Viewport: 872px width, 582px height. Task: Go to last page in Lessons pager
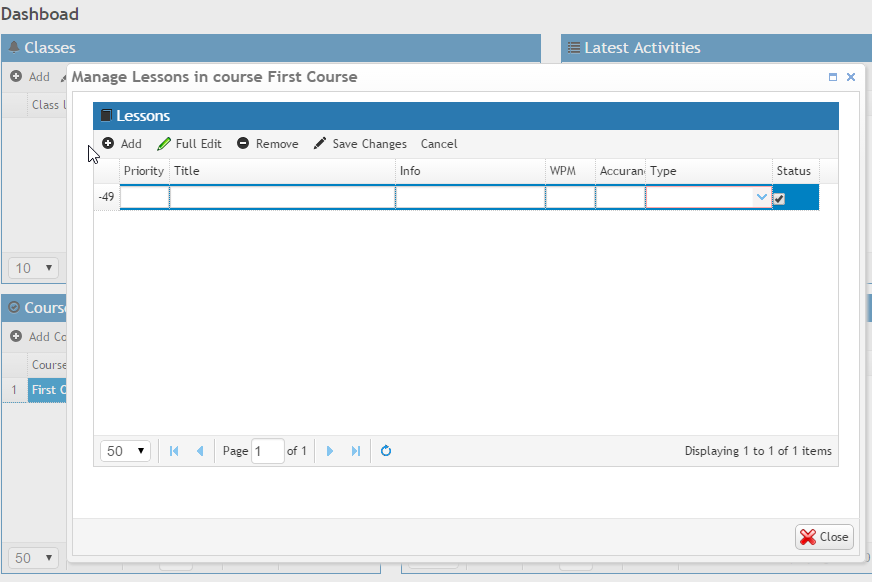pos(356,451)
